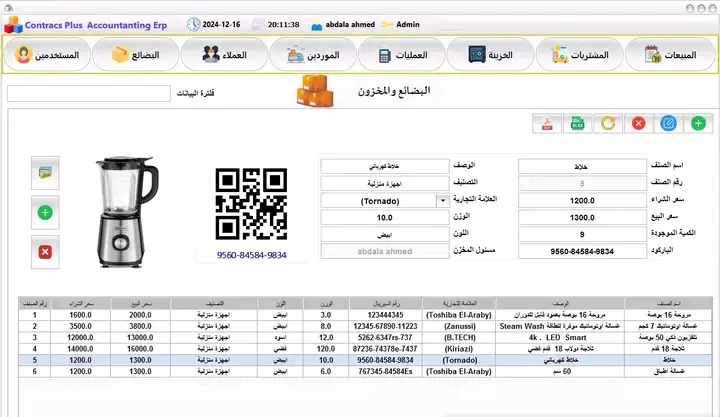Select the (B.TECH) table cell
Image resolution: width=720 pixels, height=417 pixels.
[459, 338]
